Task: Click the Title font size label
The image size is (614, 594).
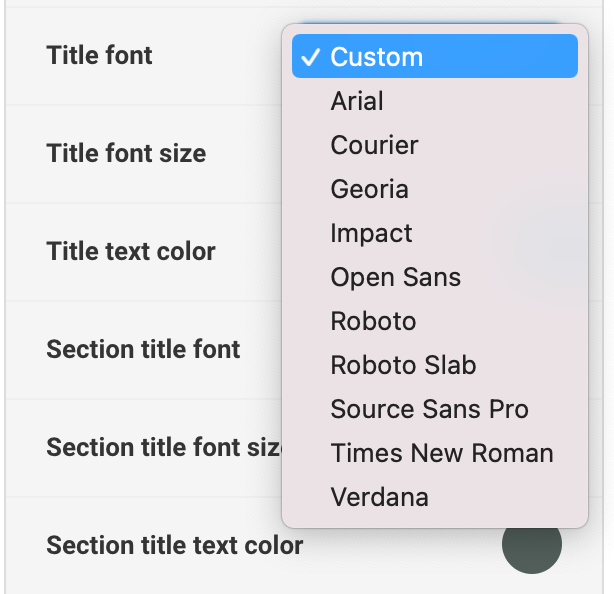Action: pyautogui.click(x=126, y=153)
